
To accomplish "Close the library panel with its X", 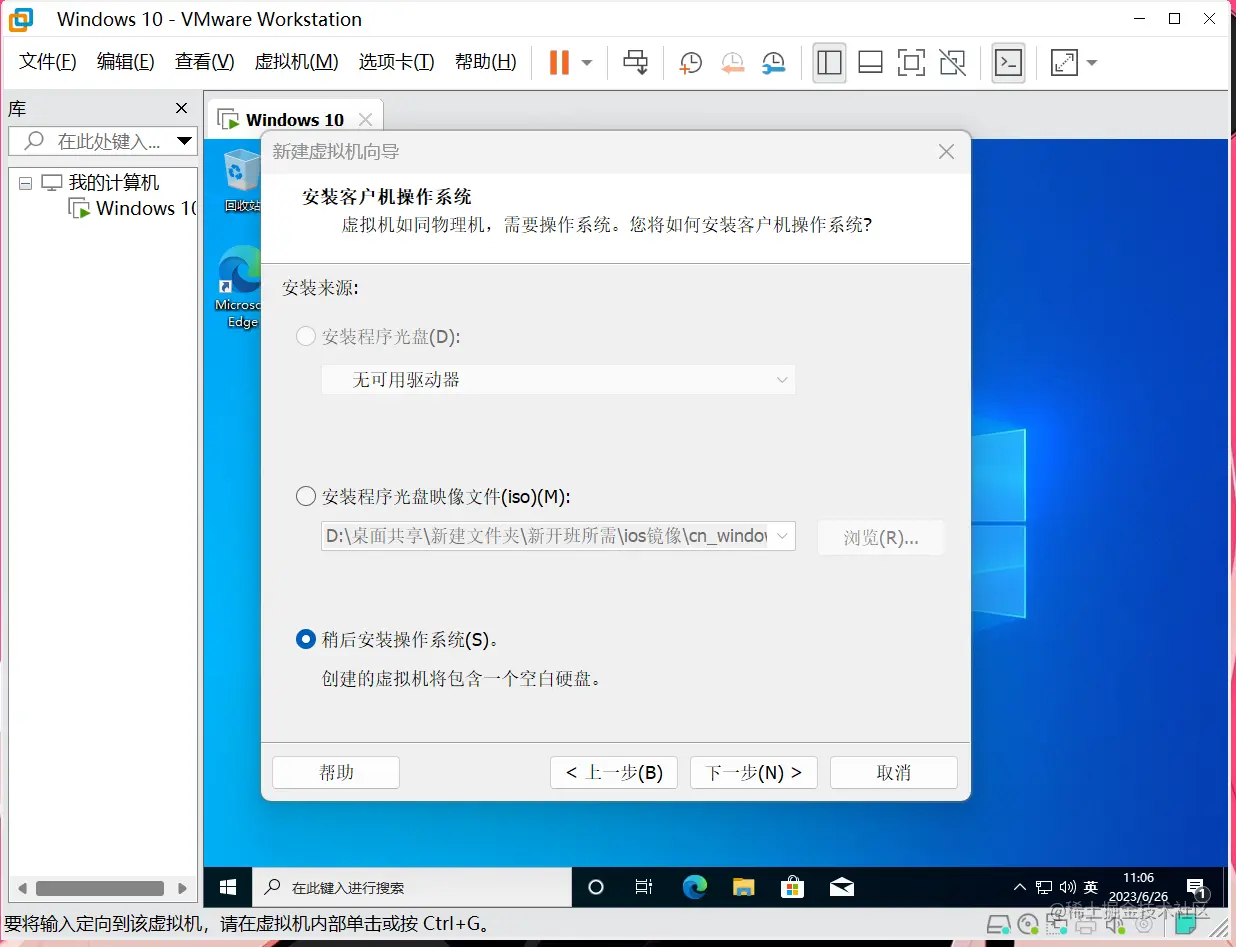I will tap(181, 108).
